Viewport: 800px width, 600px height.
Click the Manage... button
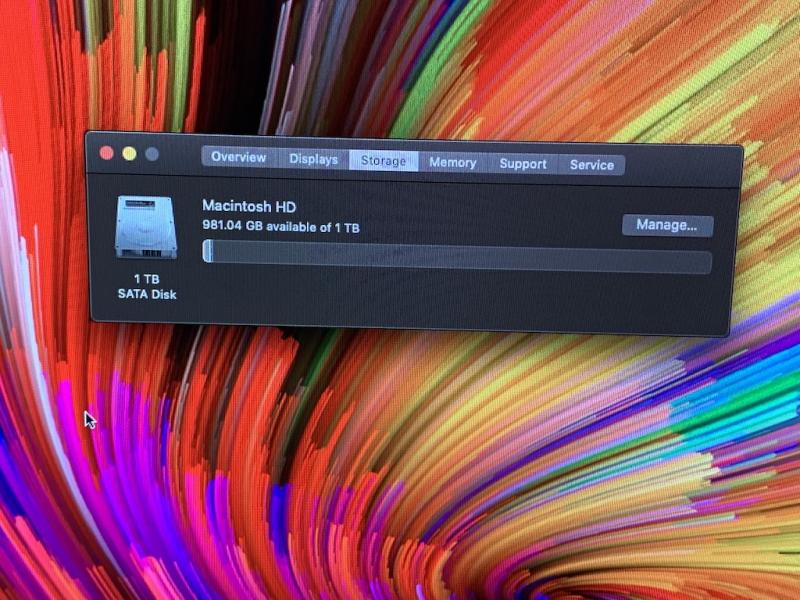tap(667, 225)
